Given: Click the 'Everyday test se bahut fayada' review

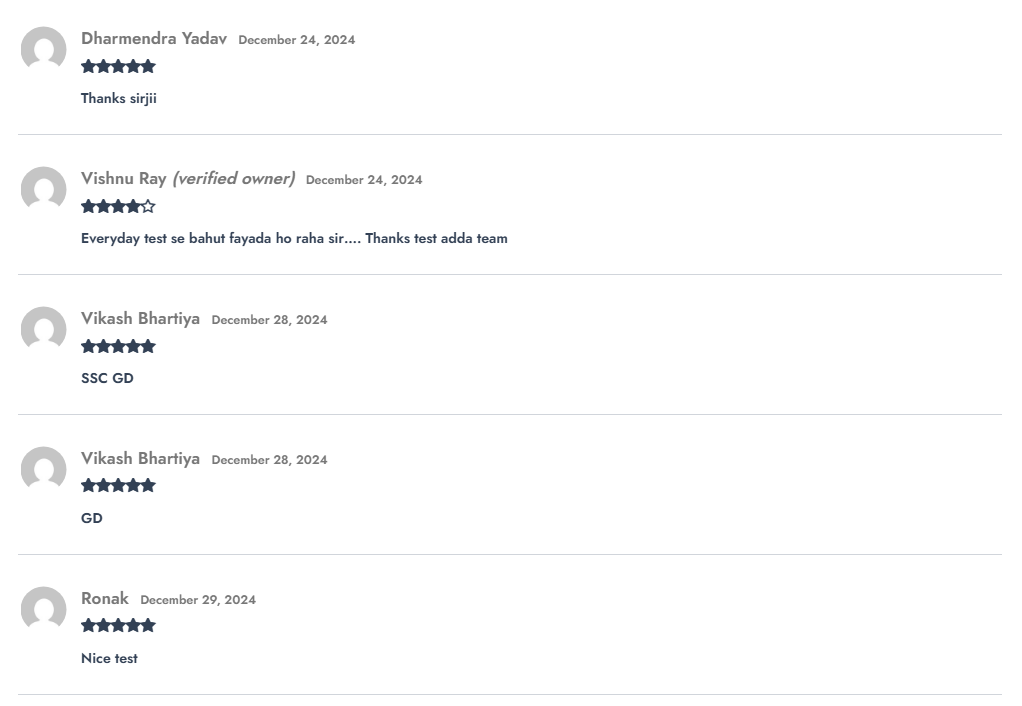Looking at the screenshot, I should 294,238.
